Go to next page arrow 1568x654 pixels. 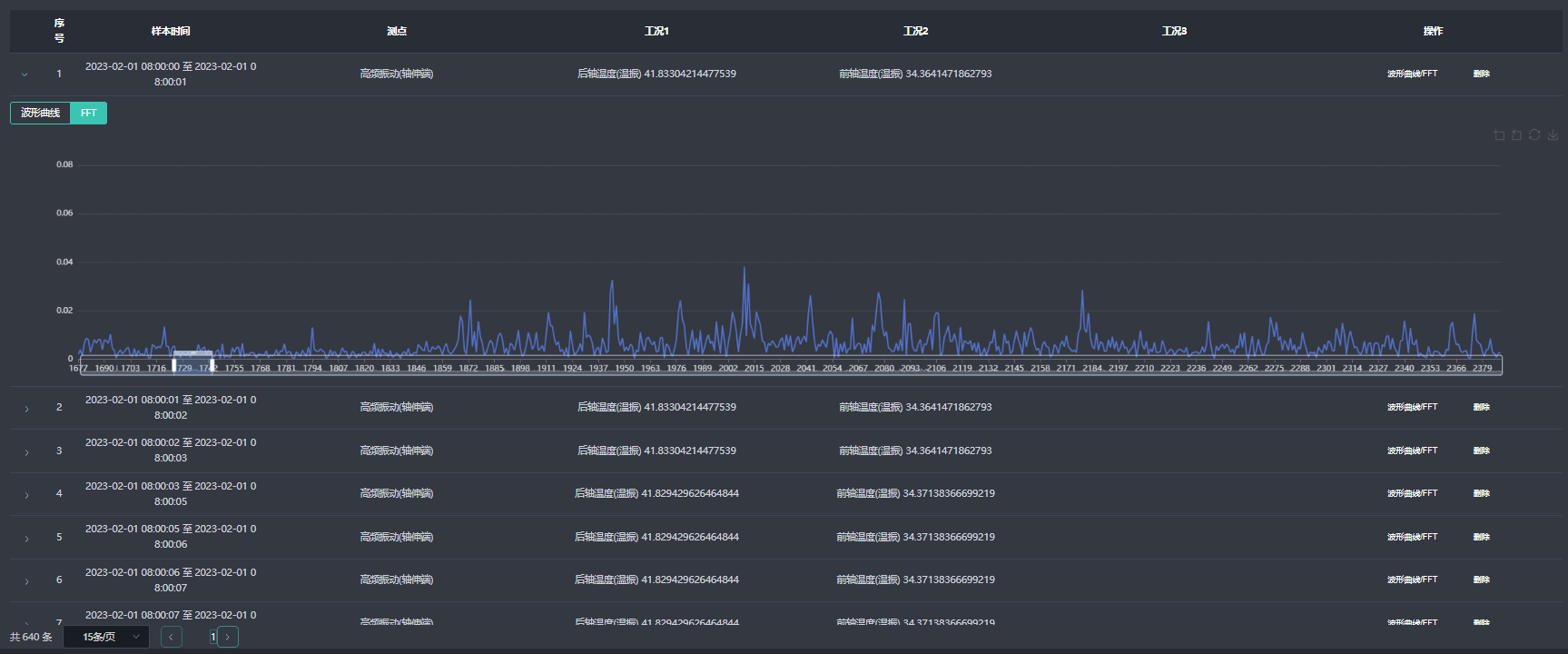tap(228, 637)
